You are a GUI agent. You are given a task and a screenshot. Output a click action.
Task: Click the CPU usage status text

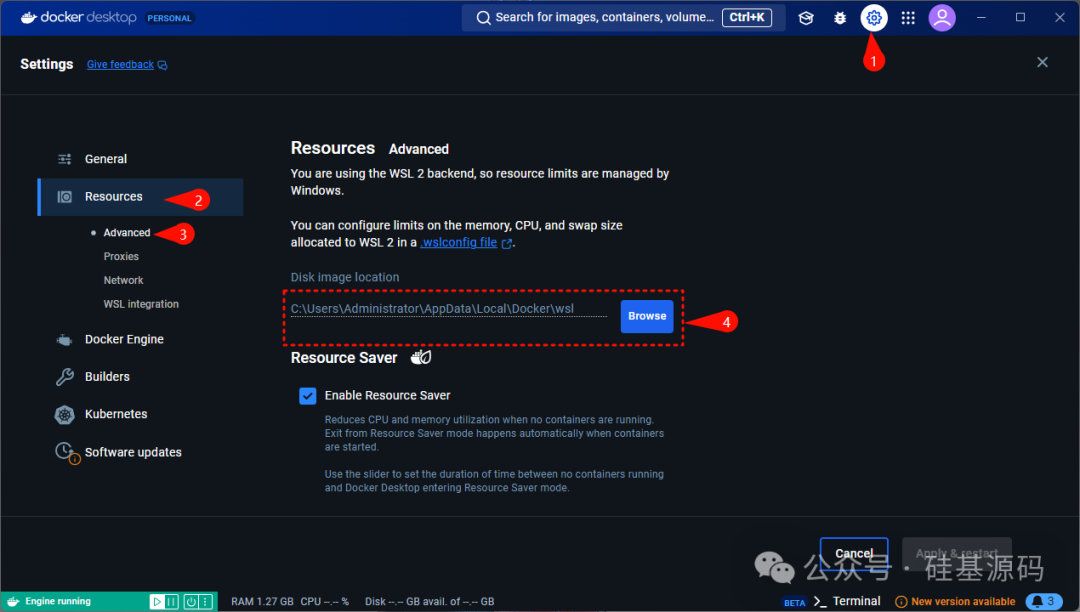(324, 602)
